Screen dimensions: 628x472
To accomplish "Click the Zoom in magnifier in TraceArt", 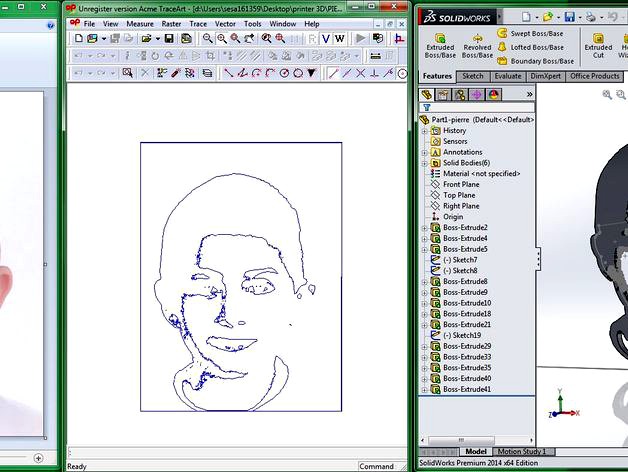I will 221,38.
